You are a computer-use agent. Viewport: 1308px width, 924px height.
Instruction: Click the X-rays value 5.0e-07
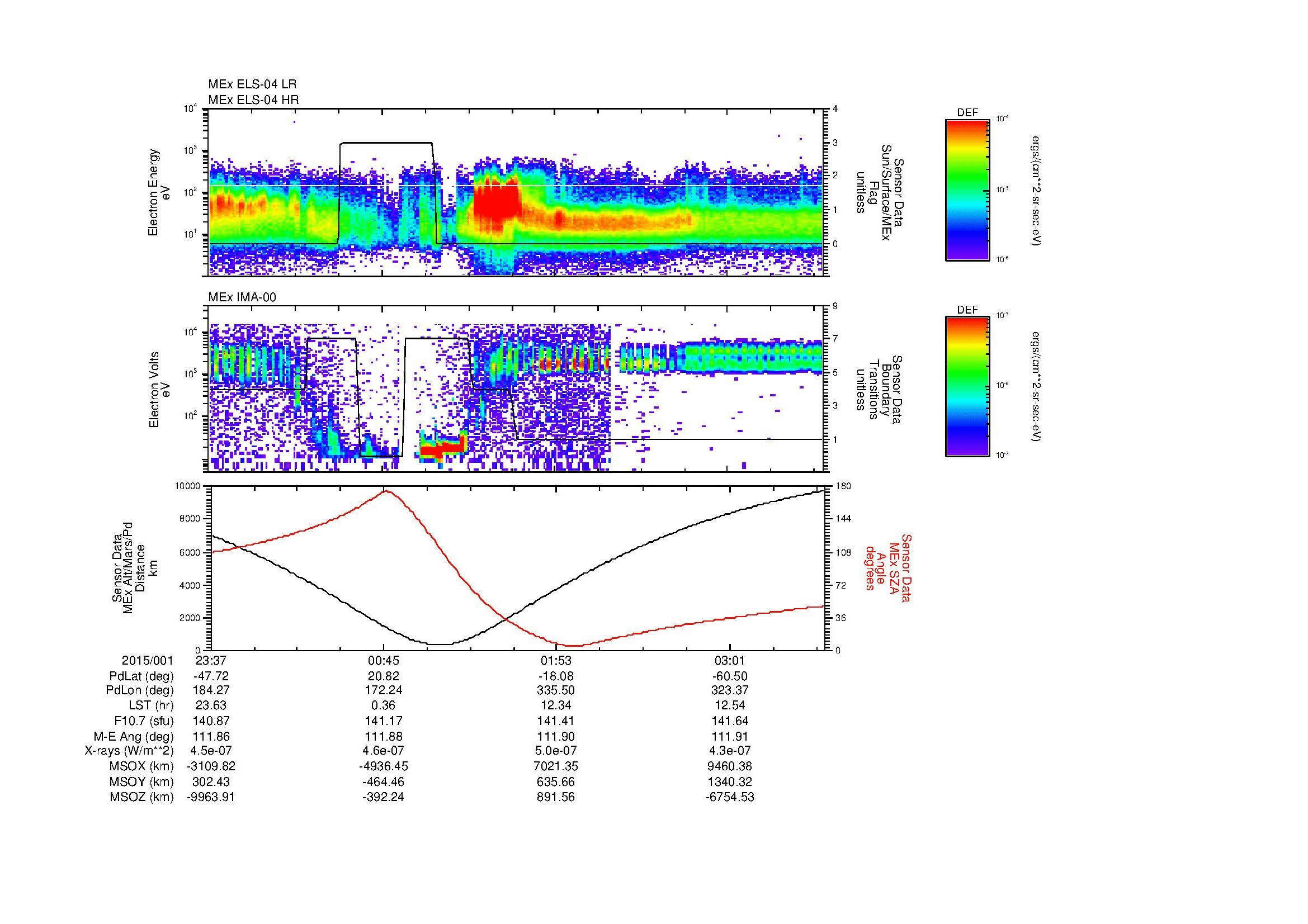coord(556,751)
